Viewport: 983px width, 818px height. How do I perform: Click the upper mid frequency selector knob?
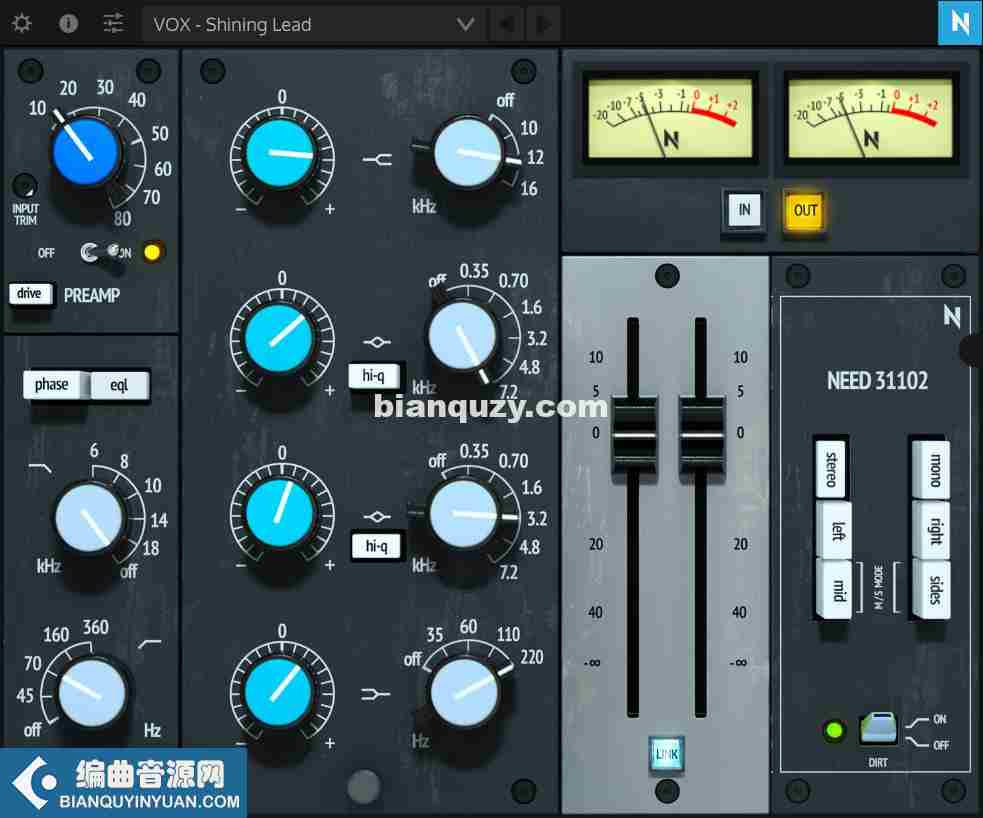coord(463,334)
